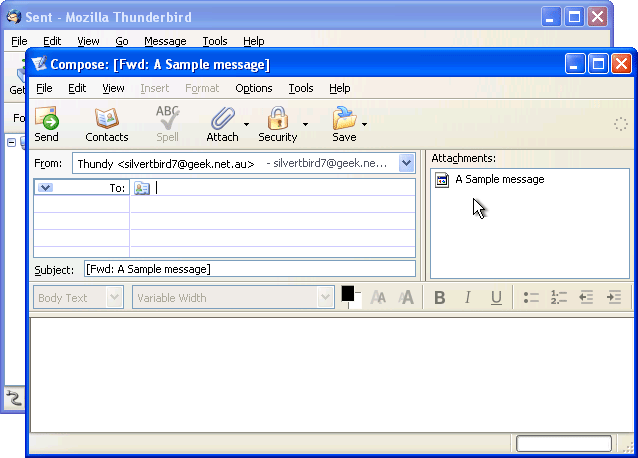Toggle bold text formatting
The width and height of the screenshot is (638, 458).
[440, 298]
